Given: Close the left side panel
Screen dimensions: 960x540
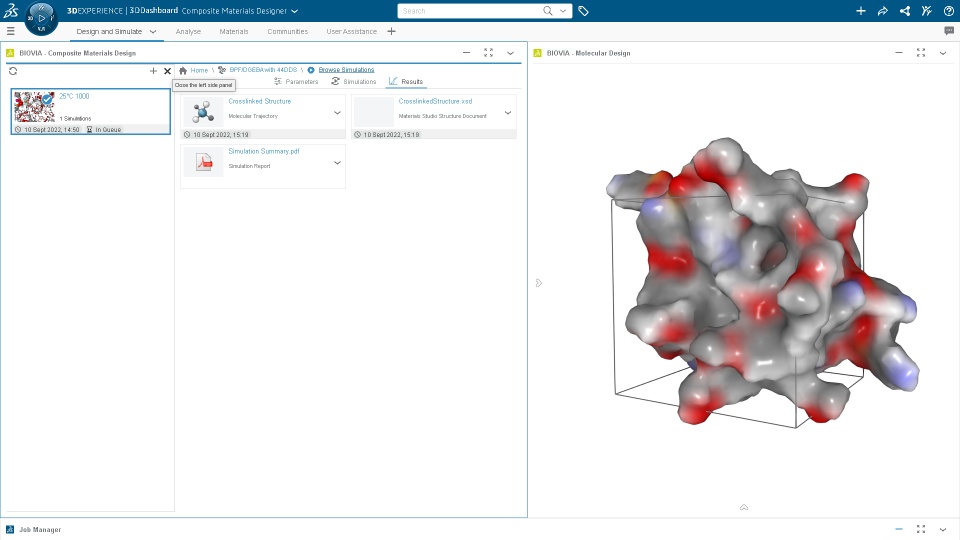Looking at the screenshot, I should tap(167, 71).
